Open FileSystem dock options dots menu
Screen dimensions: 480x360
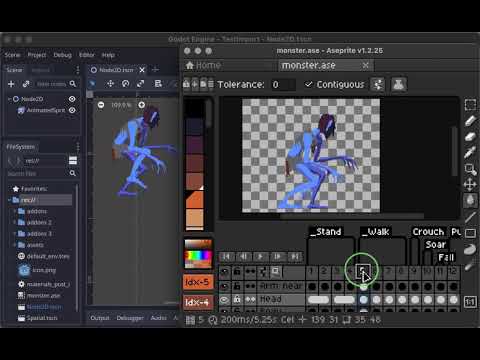coord(78,147)
